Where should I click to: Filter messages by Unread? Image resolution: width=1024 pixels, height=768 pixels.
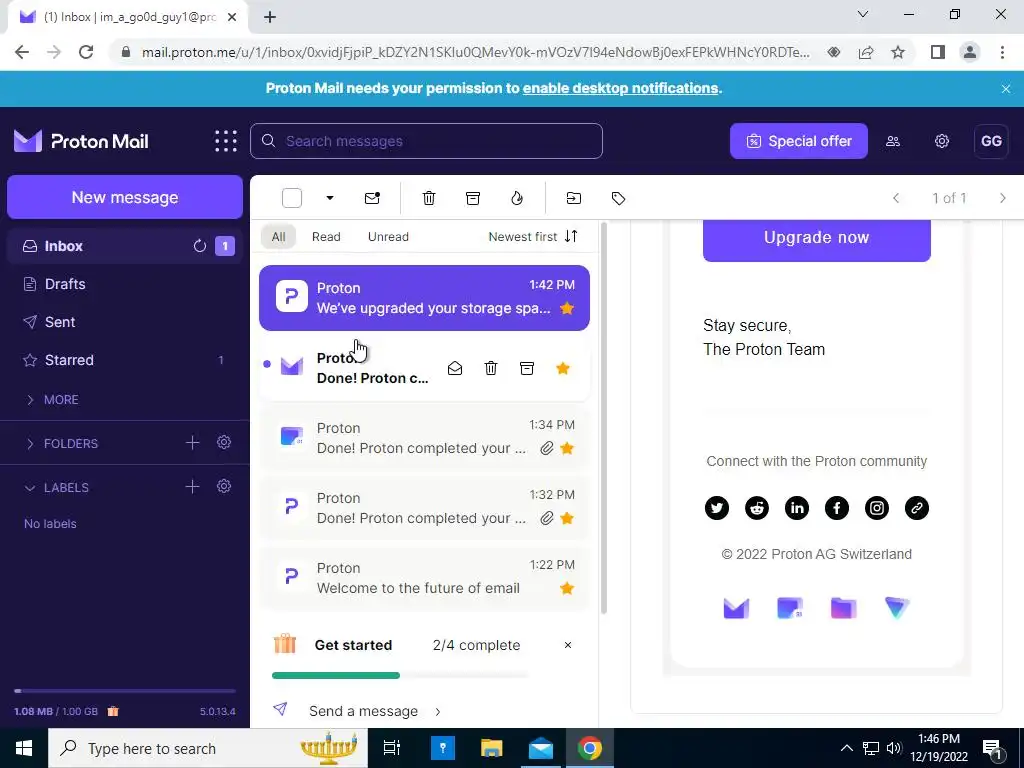(x=388, y=236)
